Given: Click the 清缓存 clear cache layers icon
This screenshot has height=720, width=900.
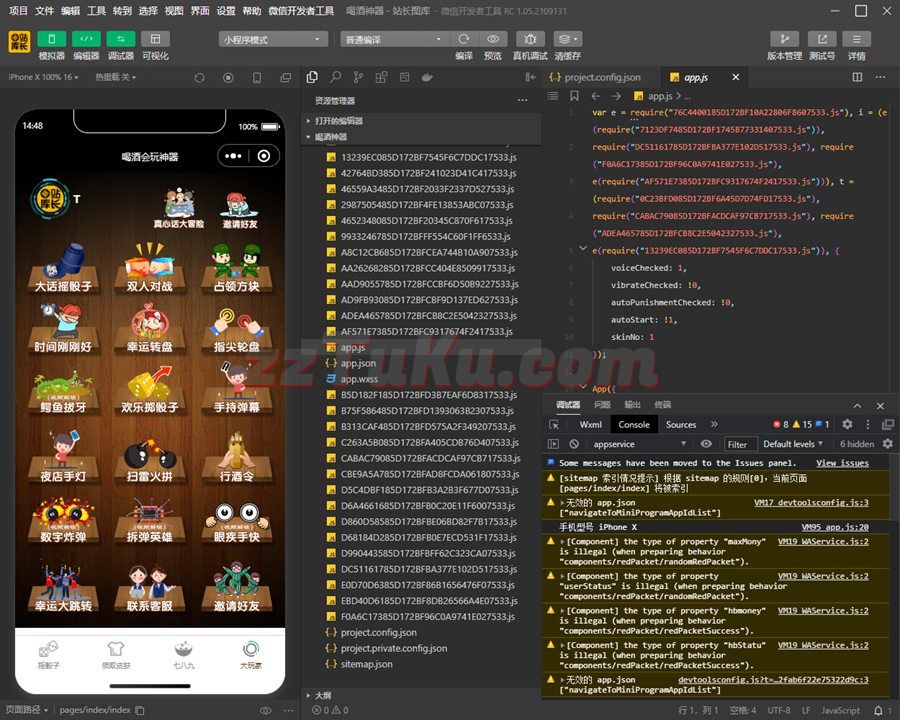Looking at the screenshot, I should pos(567,39).
